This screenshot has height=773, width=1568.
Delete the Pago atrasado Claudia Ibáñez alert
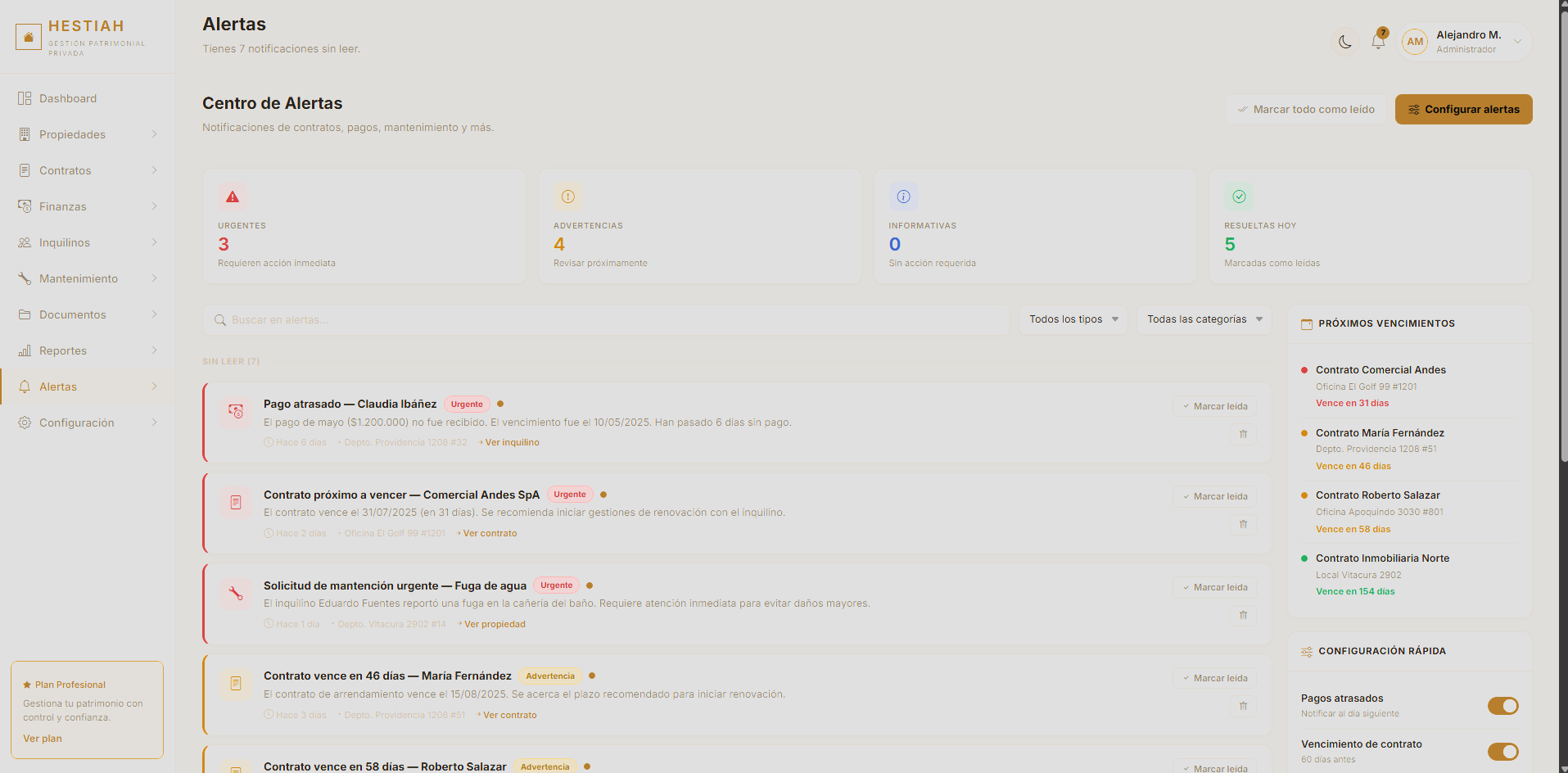tap(1243, 434)
